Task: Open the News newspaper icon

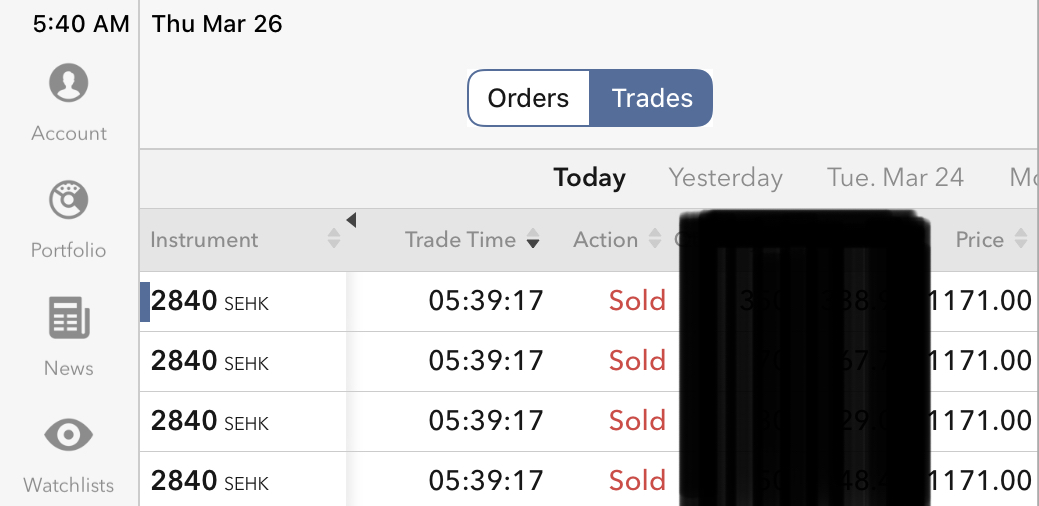Action: (69, 318)
